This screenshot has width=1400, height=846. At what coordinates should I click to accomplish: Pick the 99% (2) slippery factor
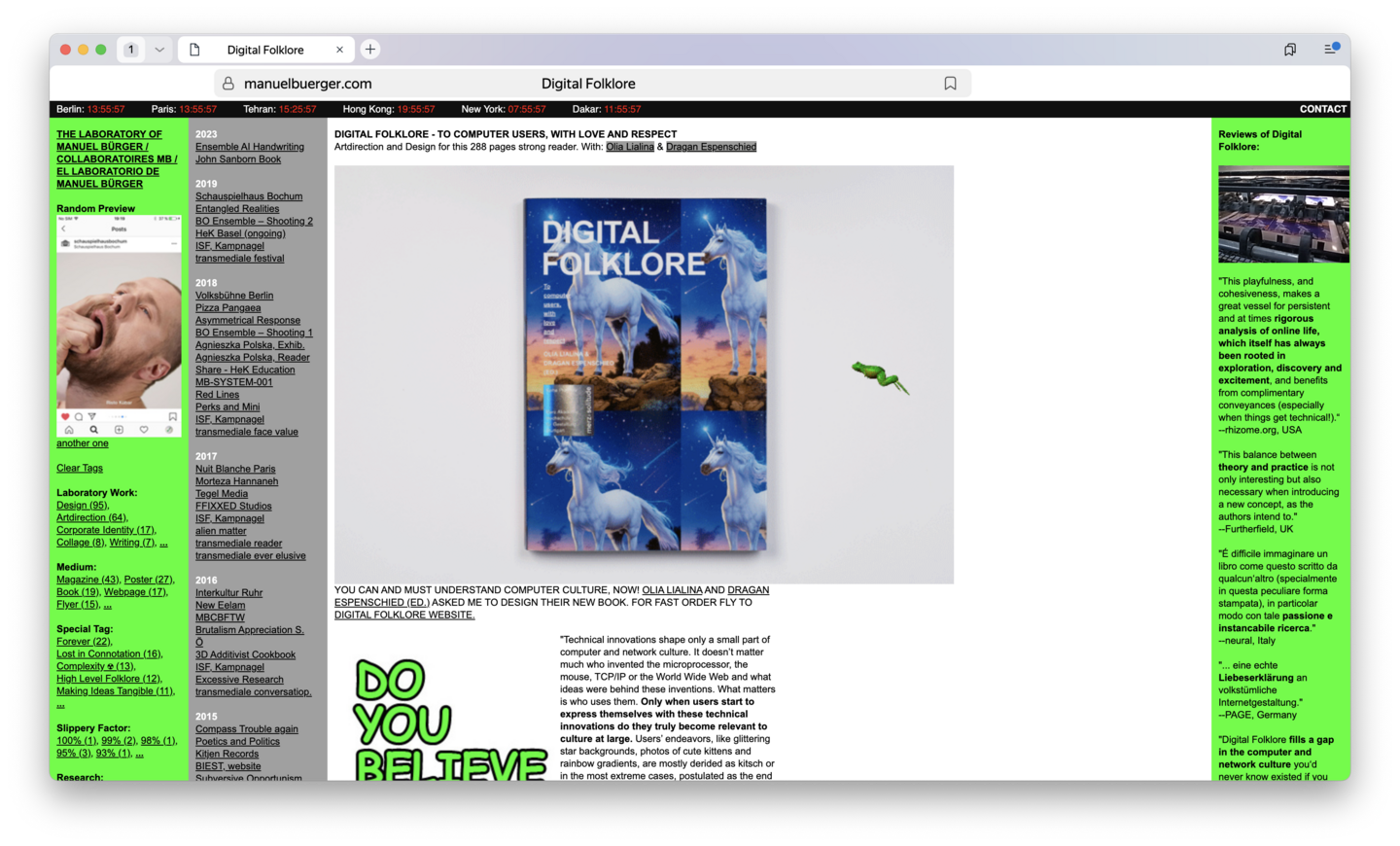pyautogui.click(x=120, y=741)
